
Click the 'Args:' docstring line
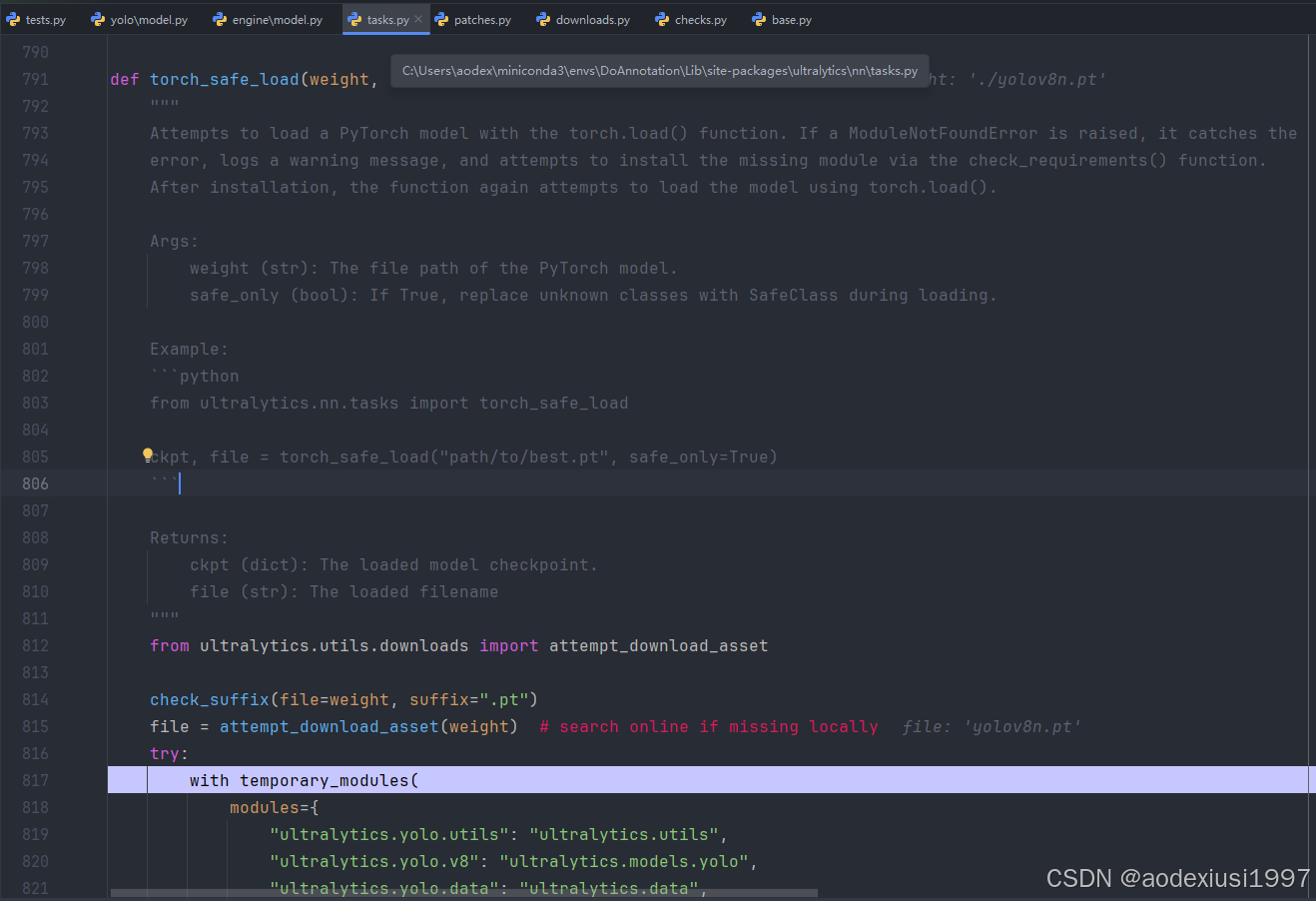point(174,242)
